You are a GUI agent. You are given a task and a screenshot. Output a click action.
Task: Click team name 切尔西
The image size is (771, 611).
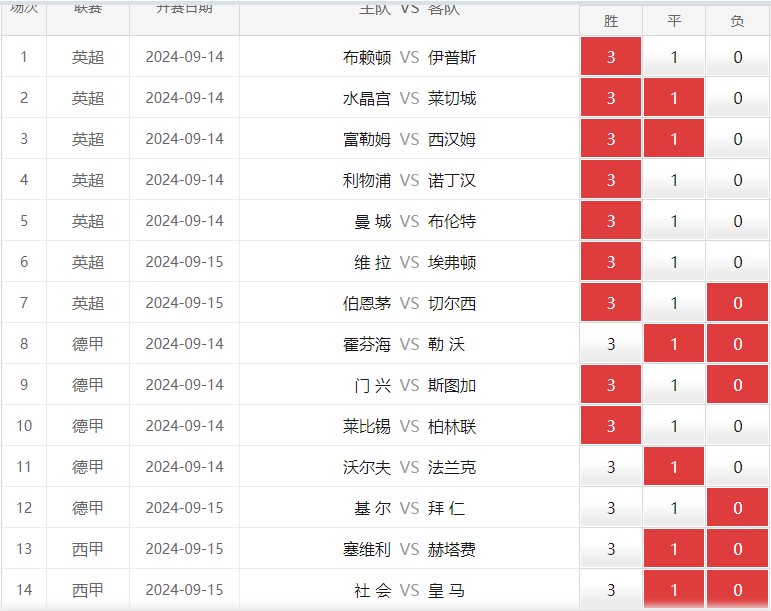coord(452,303)
